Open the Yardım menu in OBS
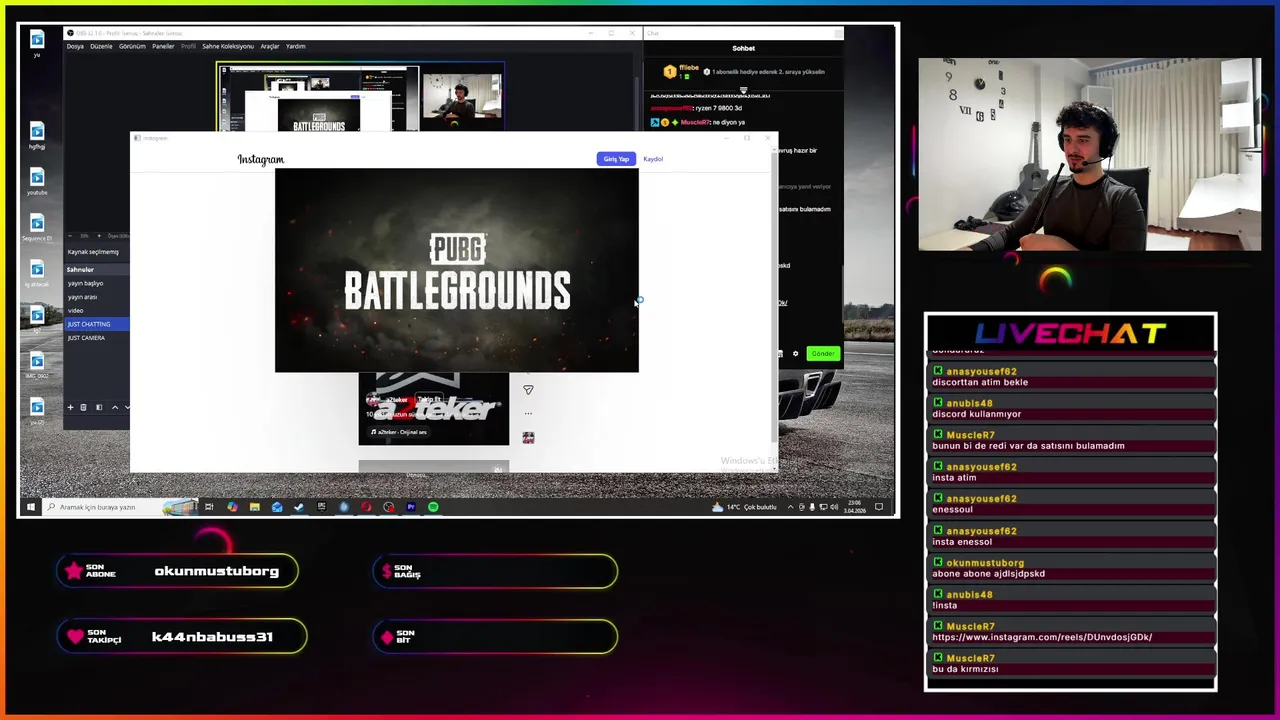Screen dimensions: 1280x720 [x=296, y=46]
